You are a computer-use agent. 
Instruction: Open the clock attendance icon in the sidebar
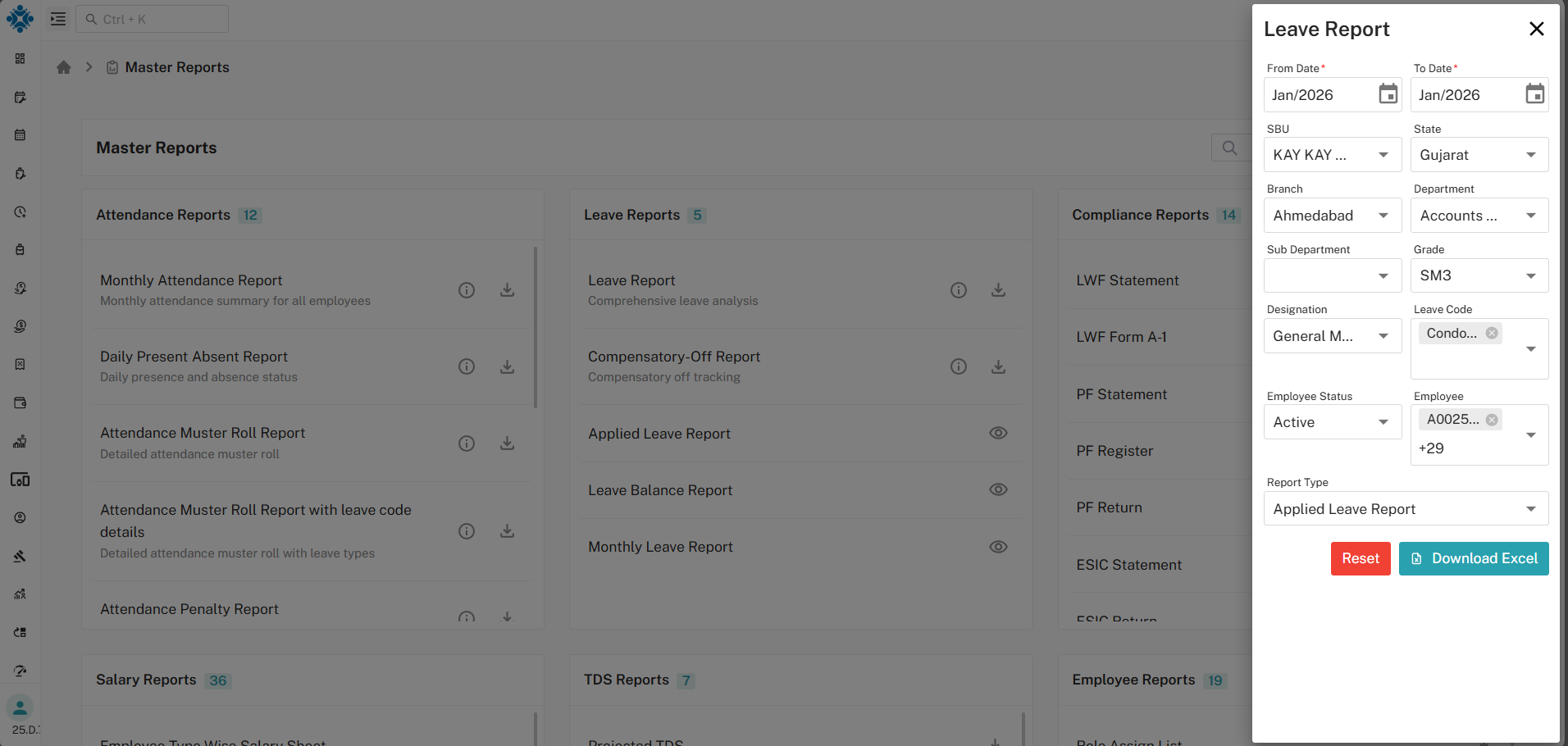click(x=20, y=212)
